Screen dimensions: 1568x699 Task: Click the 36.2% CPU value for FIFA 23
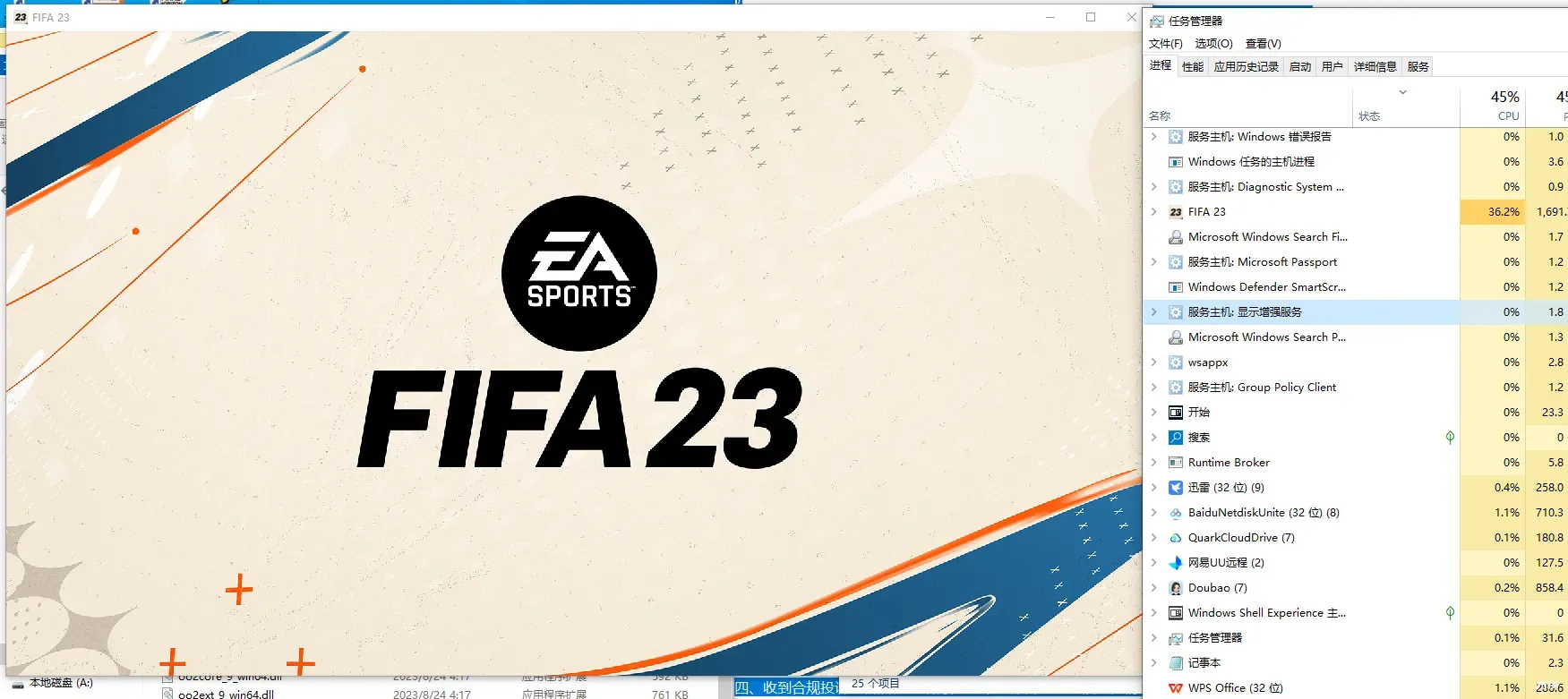point(1504,212)
